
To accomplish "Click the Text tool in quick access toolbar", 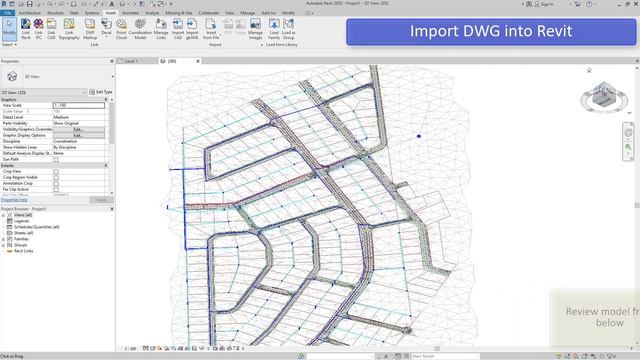I will 112,4.
